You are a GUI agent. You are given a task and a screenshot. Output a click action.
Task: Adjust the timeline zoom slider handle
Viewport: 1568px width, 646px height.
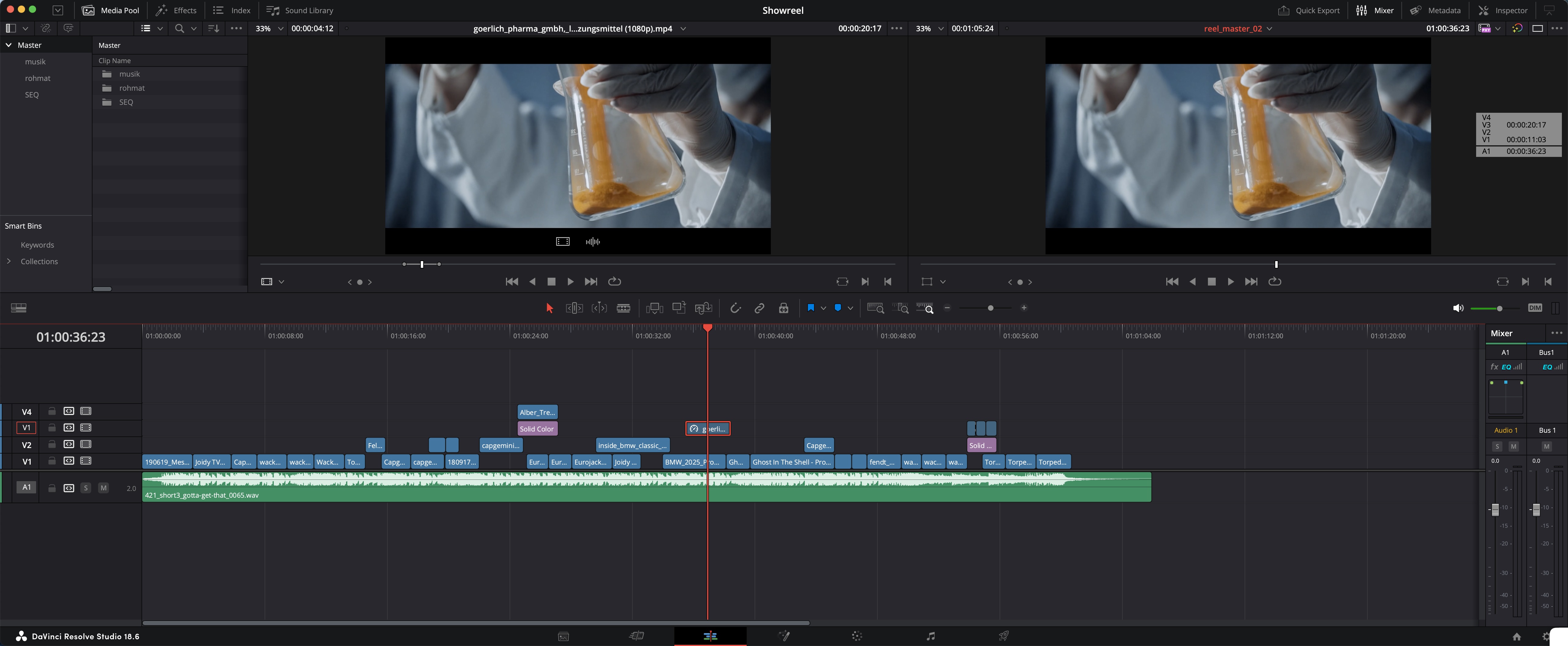click(990, 308)
